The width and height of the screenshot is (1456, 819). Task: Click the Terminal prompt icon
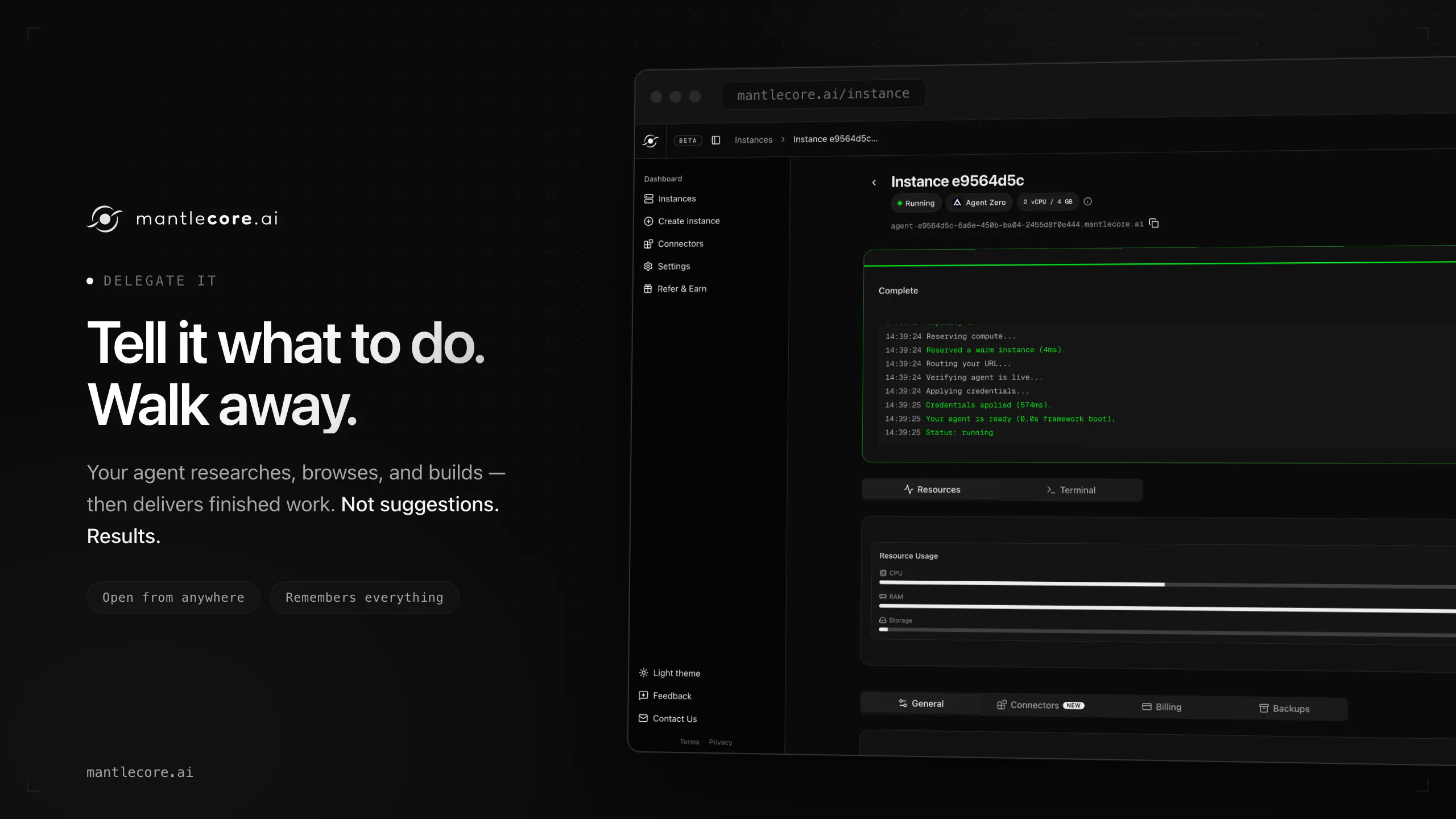point(1050,490)
